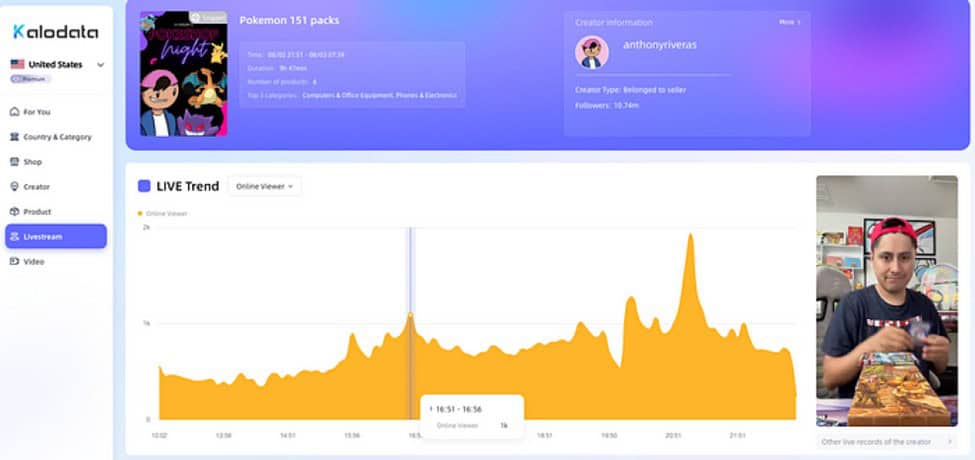This screenshot has width=975, height=460.
Task: Click the Video camera icon in sidebar
Action: tap(14, 262)
